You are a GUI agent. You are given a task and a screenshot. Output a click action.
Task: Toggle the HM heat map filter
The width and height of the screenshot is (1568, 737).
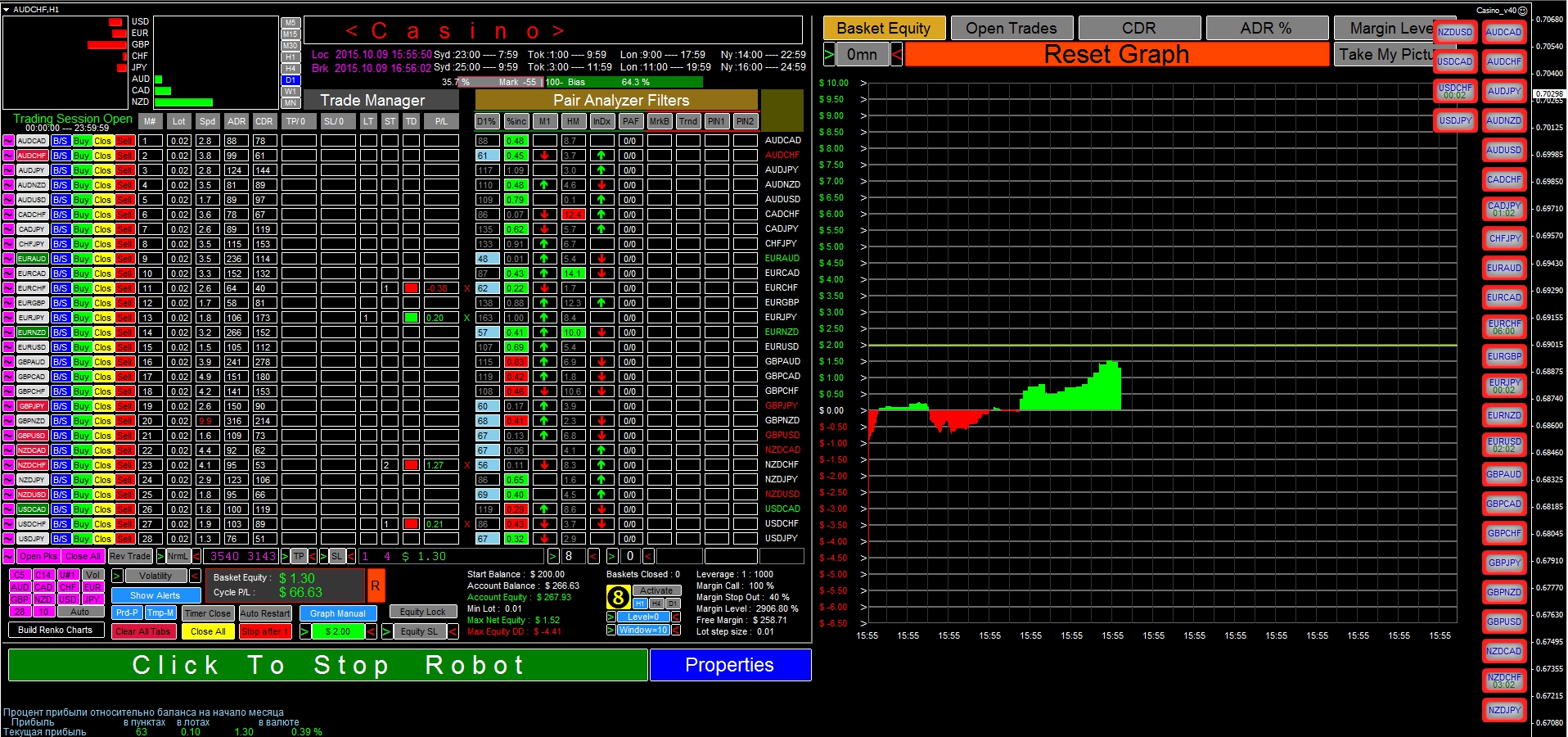573,121
